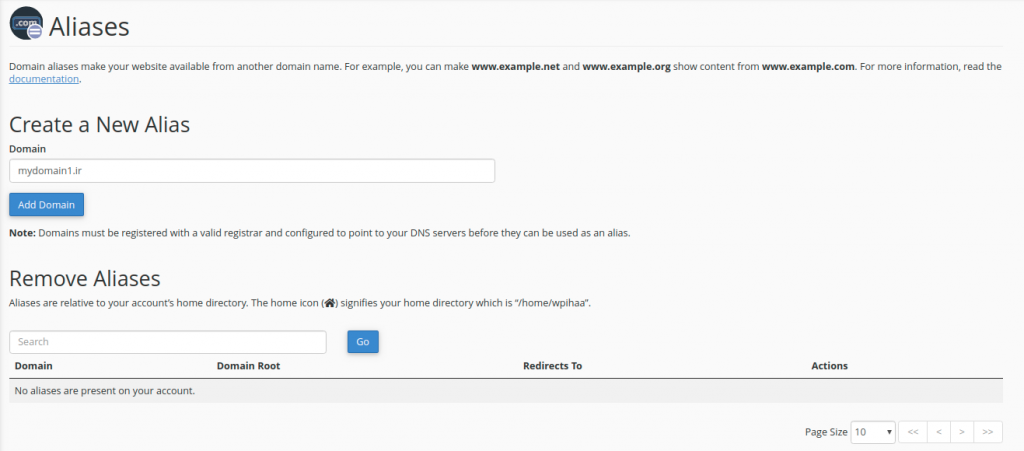Click the Create a New Alias heading
The height and width of the screenshot is (451, 1024).
99,125
